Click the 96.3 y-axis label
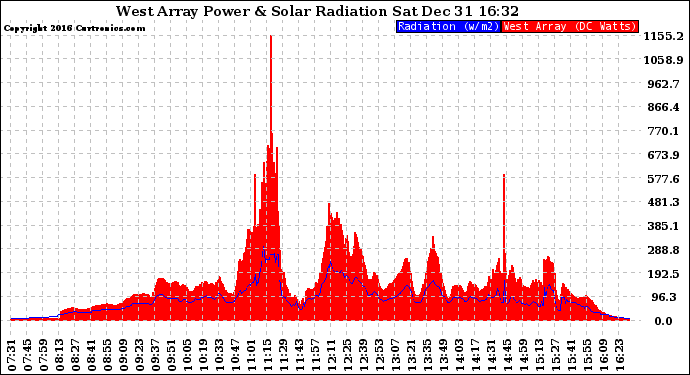690x375 pixels. click(x=663, y=298)
